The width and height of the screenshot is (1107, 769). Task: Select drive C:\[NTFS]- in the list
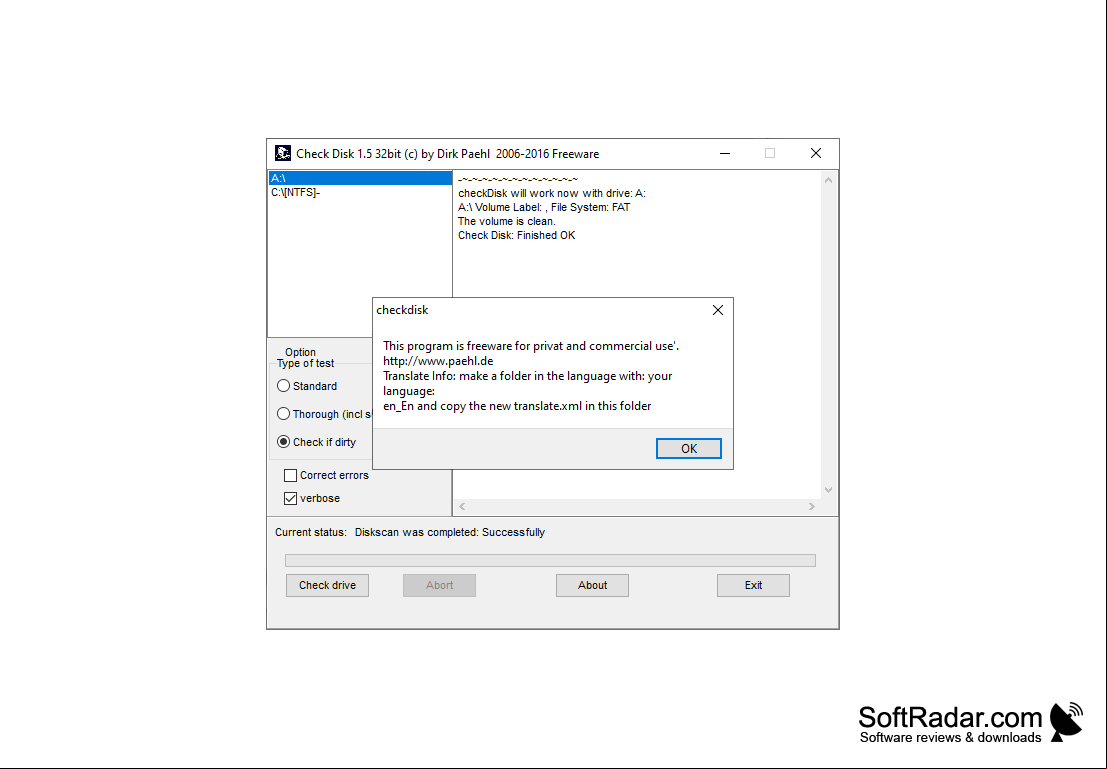[x=360, y=192]
